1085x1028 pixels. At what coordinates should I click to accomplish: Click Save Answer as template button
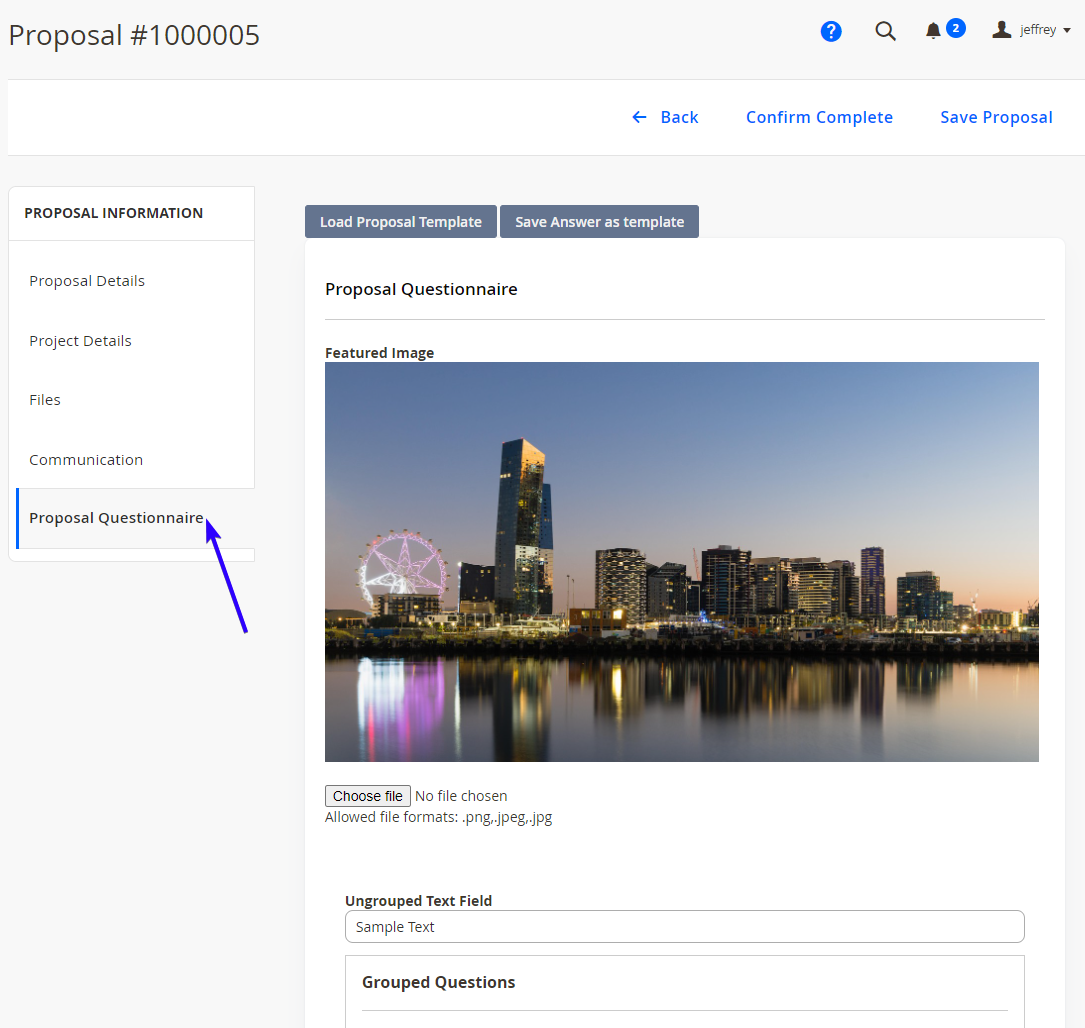pos(599,221)
